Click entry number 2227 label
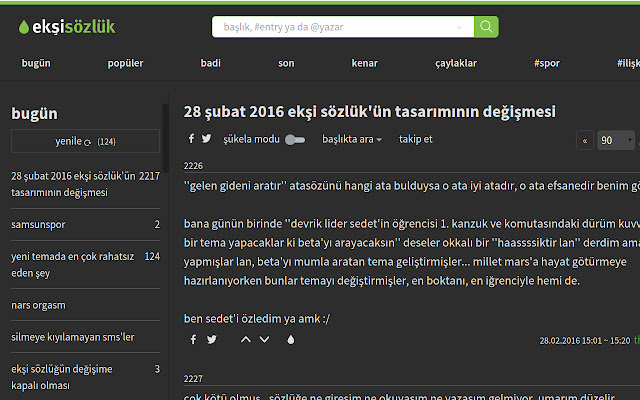This screenshot has height=400, width=640. pos(193,379)
